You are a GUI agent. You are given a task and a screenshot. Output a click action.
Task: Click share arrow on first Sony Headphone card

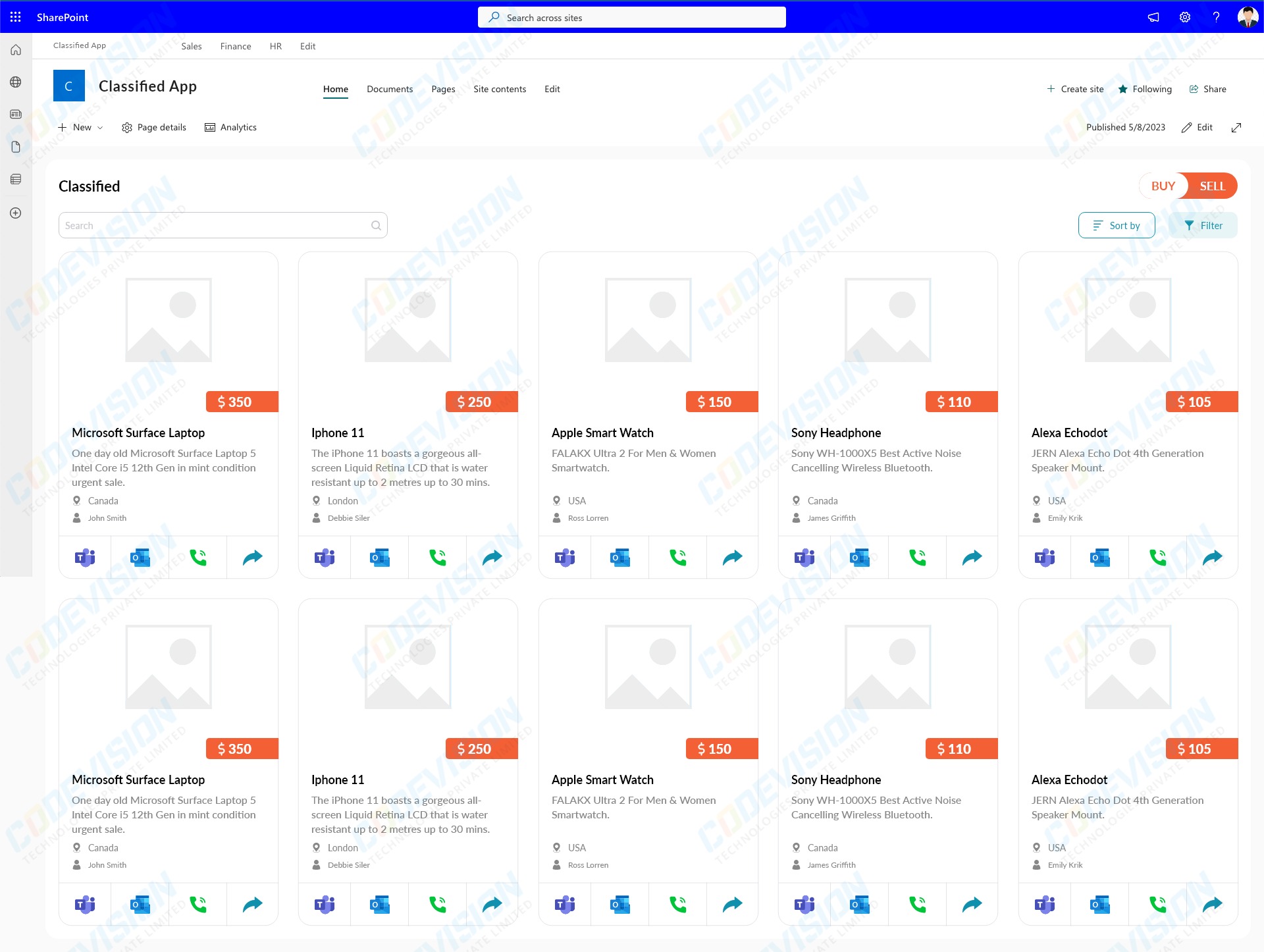[x=972, y=558]
